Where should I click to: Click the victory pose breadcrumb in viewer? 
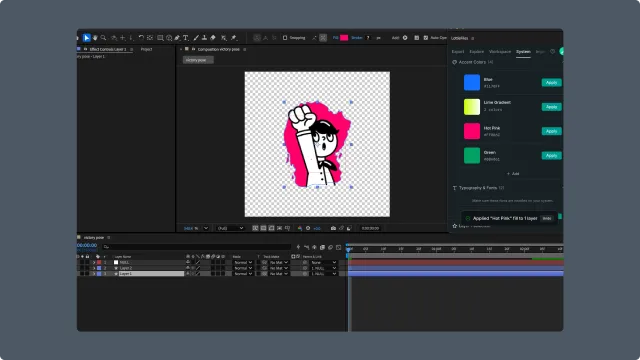click(x=198, y=60)
